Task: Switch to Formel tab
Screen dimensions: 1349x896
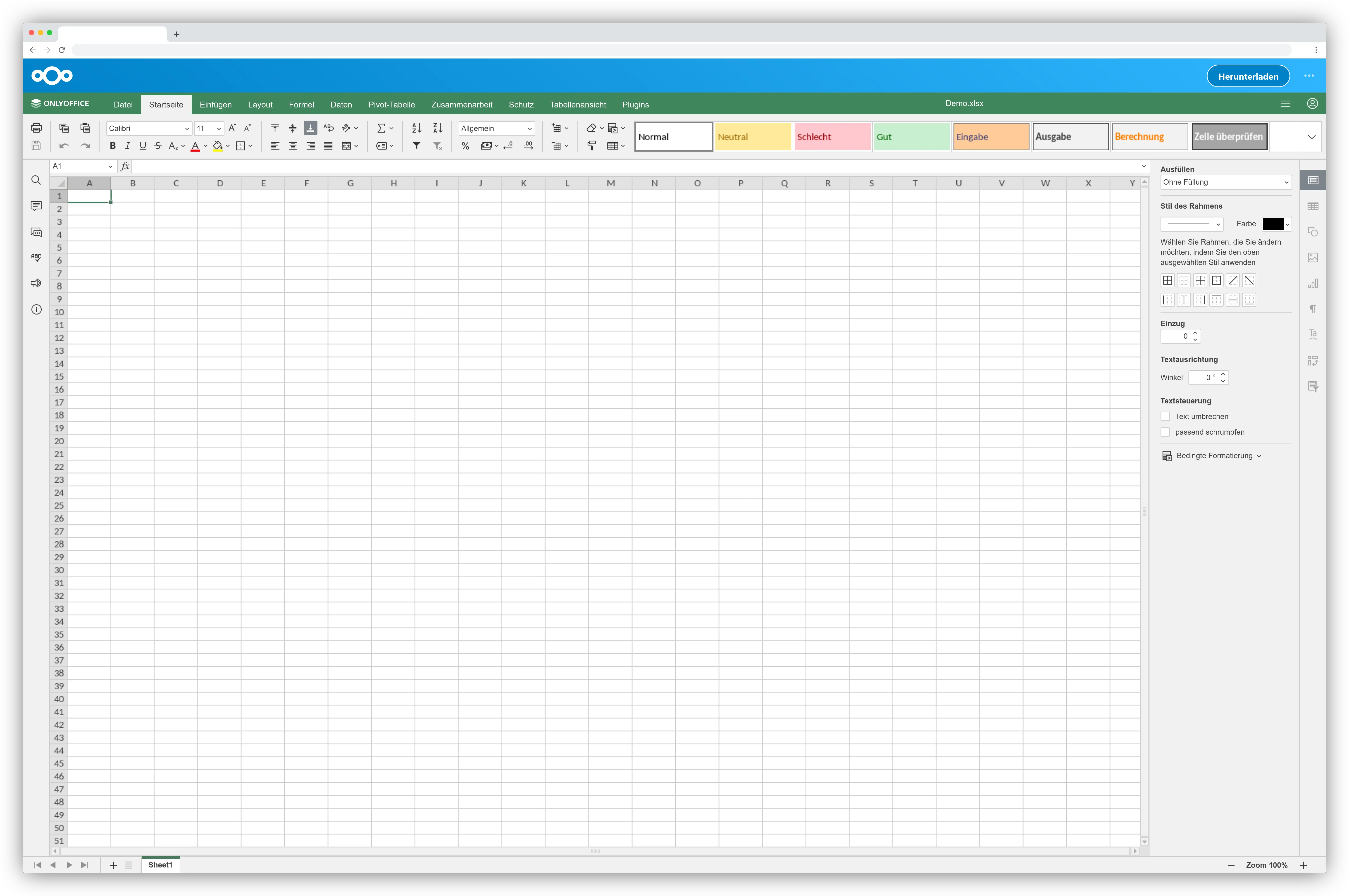Action: (x=301, y=105)
